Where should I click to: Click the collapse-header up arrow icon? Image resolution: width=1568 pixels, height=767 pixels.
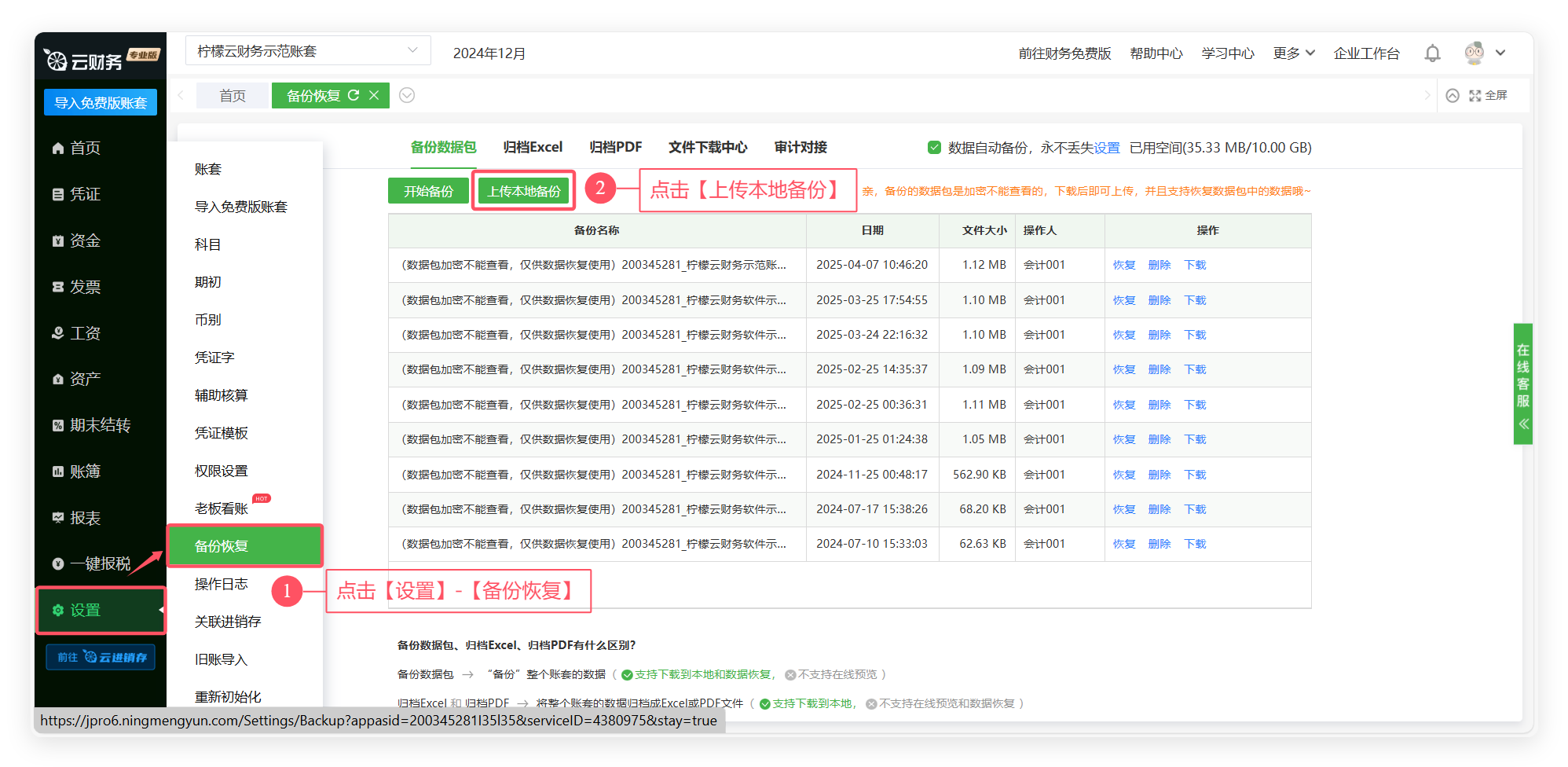click(x=1453, y=95)
